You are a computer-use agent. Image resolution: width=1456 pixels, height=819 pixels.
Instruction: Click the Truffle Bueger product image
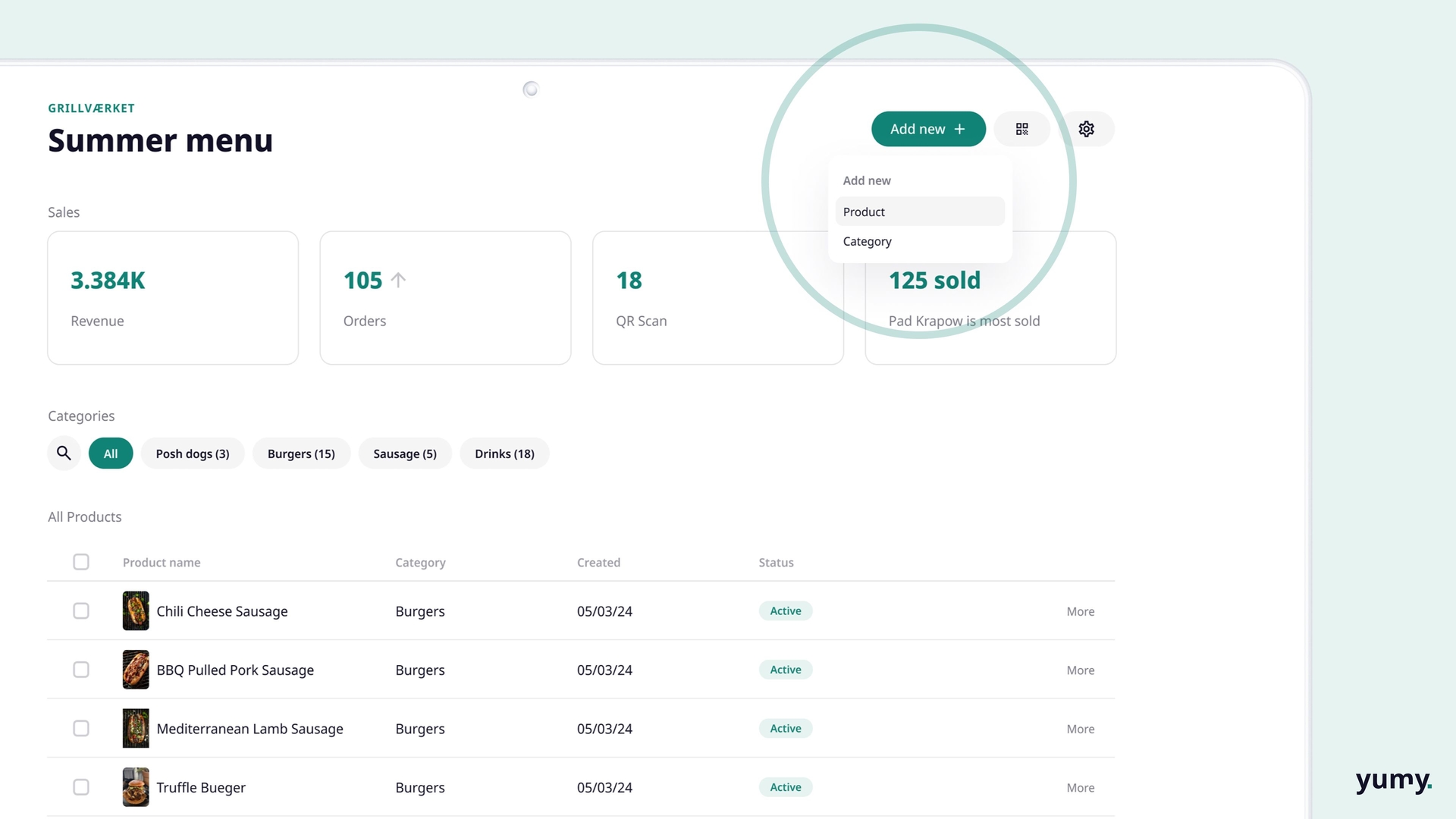(136, 787)
